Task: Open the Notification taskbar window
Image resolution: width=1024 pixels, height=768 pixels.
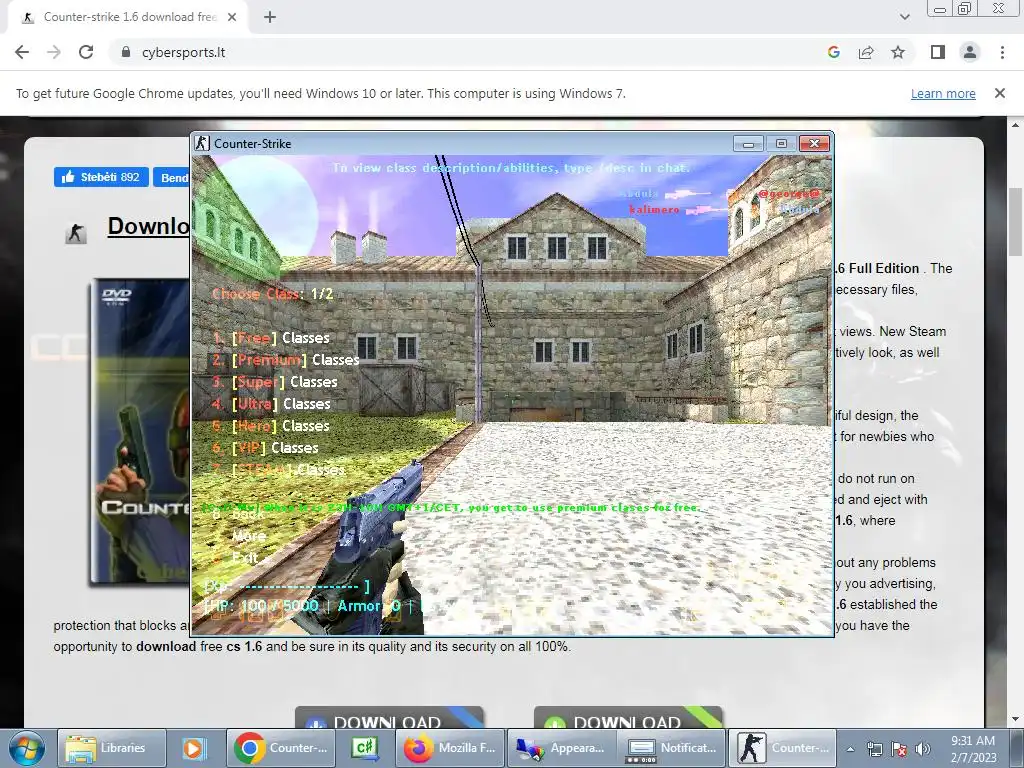Action: tap(671, 748)
